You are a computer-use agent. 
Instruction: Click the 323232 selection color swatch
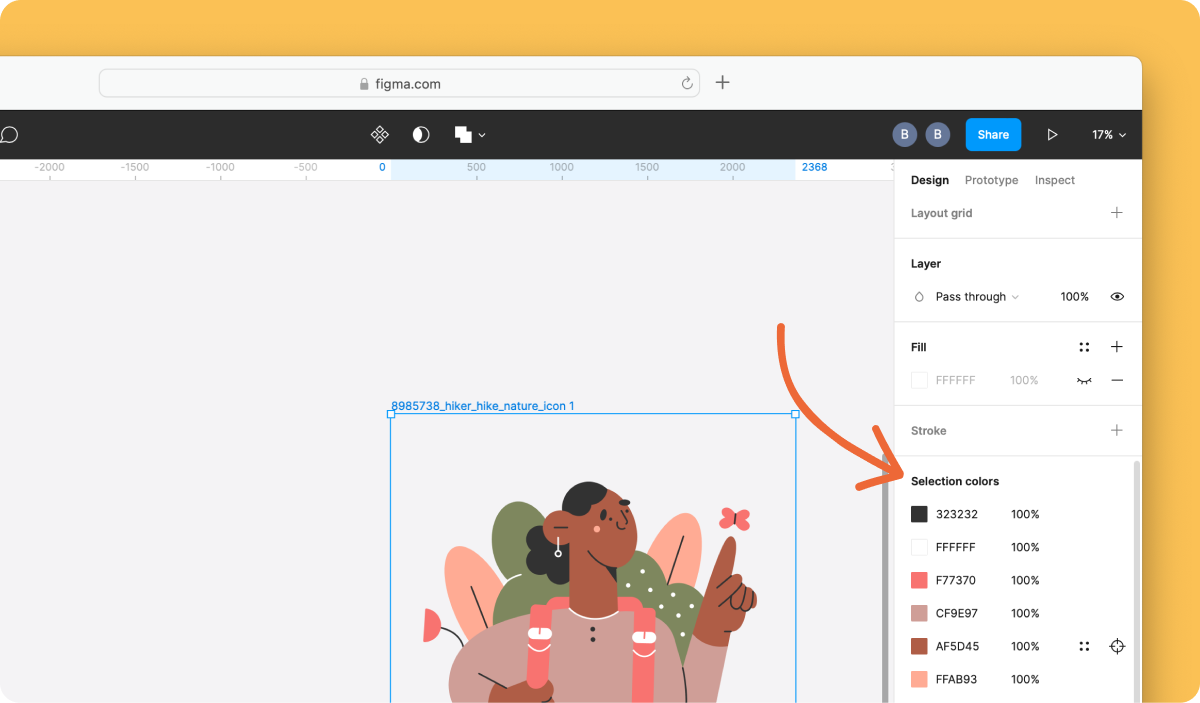[919, 514]
